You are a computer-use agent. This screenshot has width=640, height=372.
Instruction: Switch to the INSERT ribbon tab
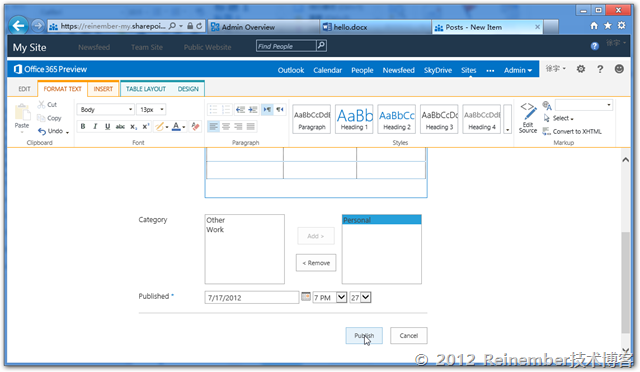[x=103, y=89]
